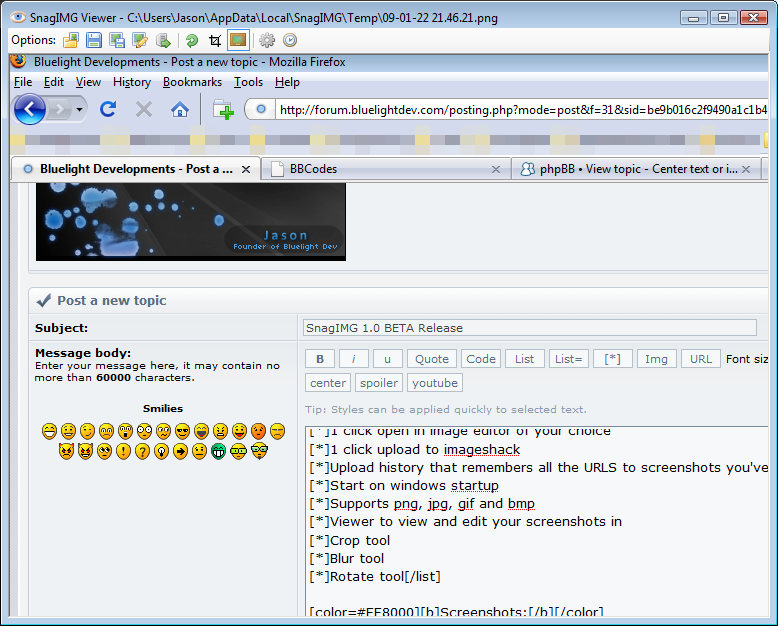Reload the forum page
Viewport: 778px width, 626px height.
[108, 109]
